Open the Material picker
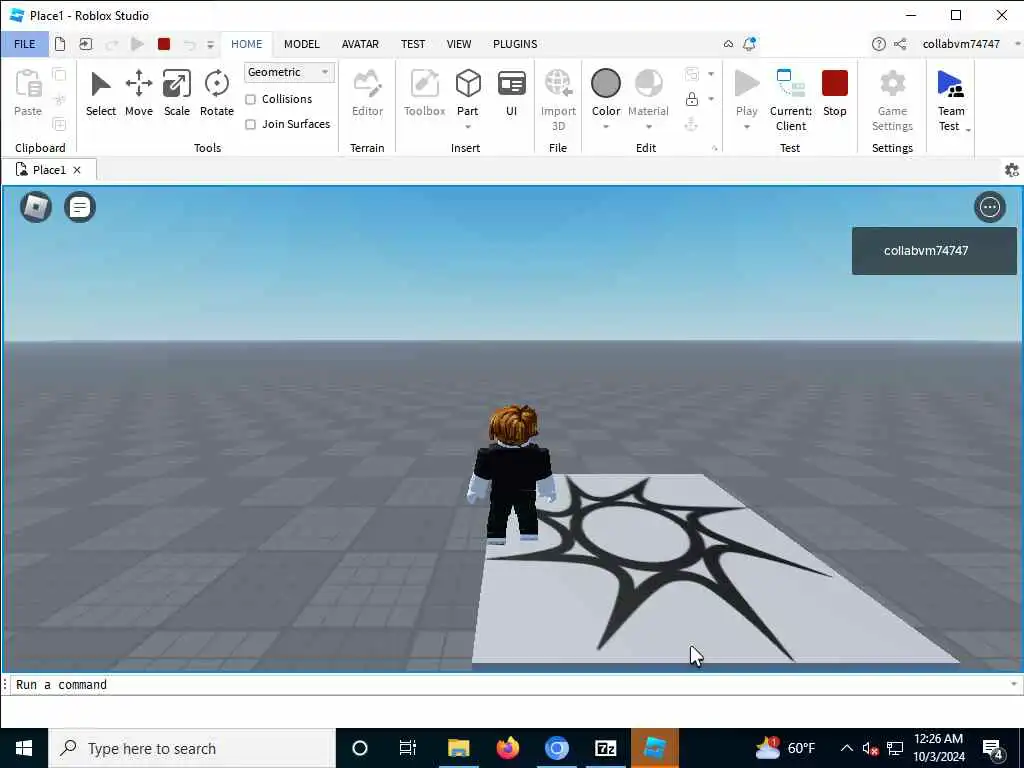 pyautogui.click(x=648, y=91)
